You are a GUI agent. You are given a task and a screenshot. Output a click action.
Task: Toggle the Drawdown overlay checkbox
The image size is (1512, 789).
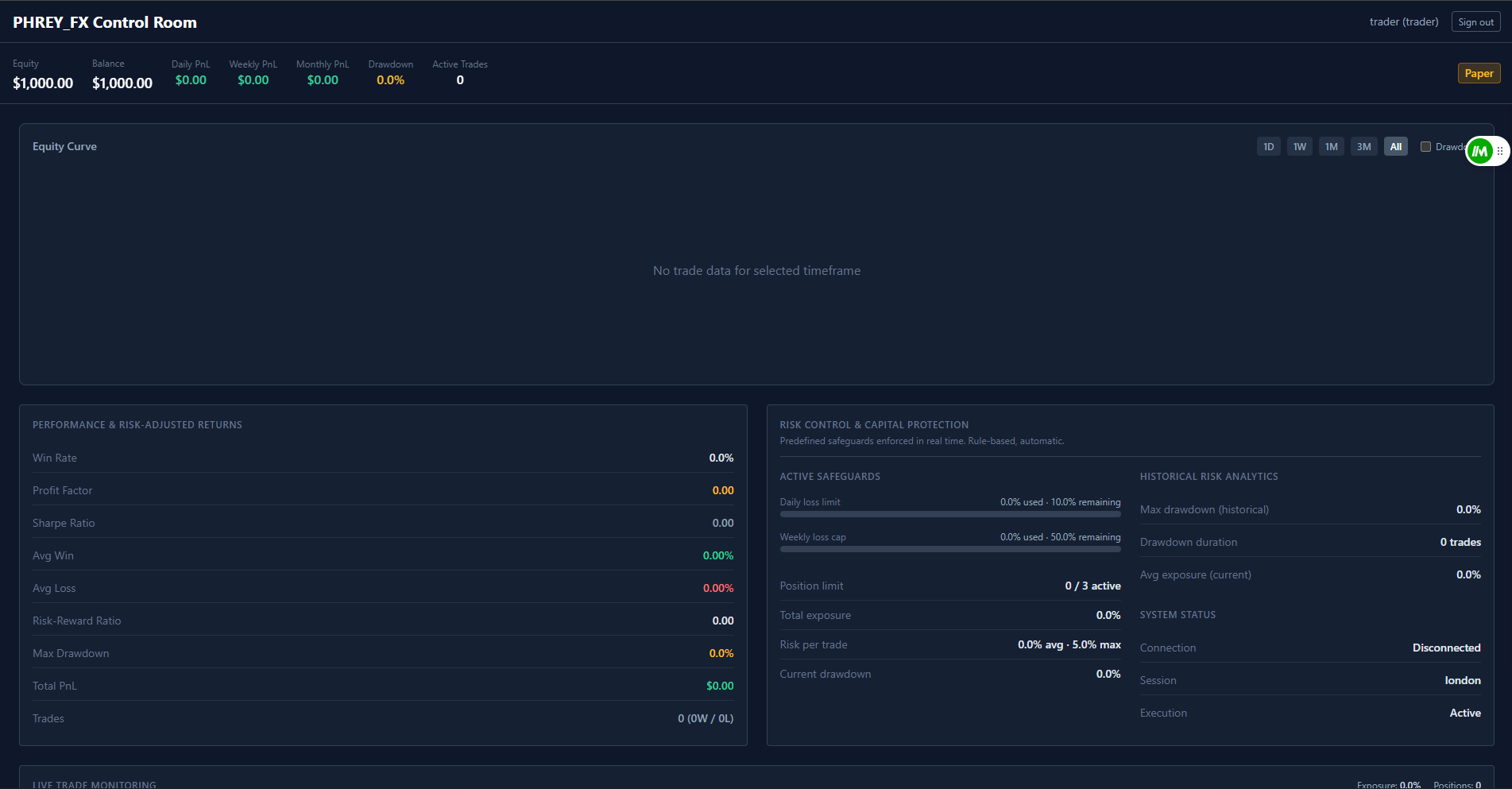1425,147
